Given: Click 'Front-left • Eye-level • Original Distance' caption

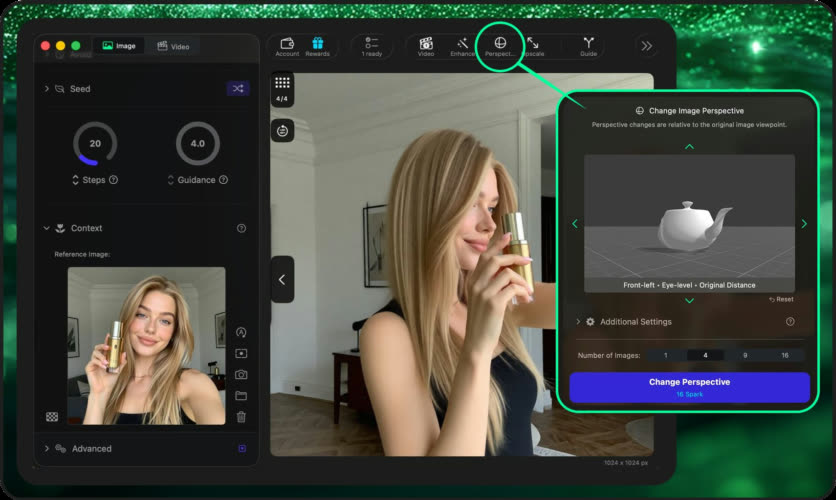Looking at the screenshot, I should 689,285.
